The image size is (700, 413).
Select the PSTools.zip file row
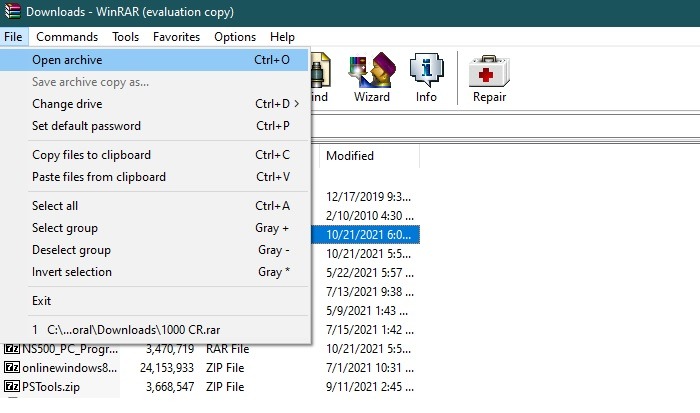coord(210,387)
